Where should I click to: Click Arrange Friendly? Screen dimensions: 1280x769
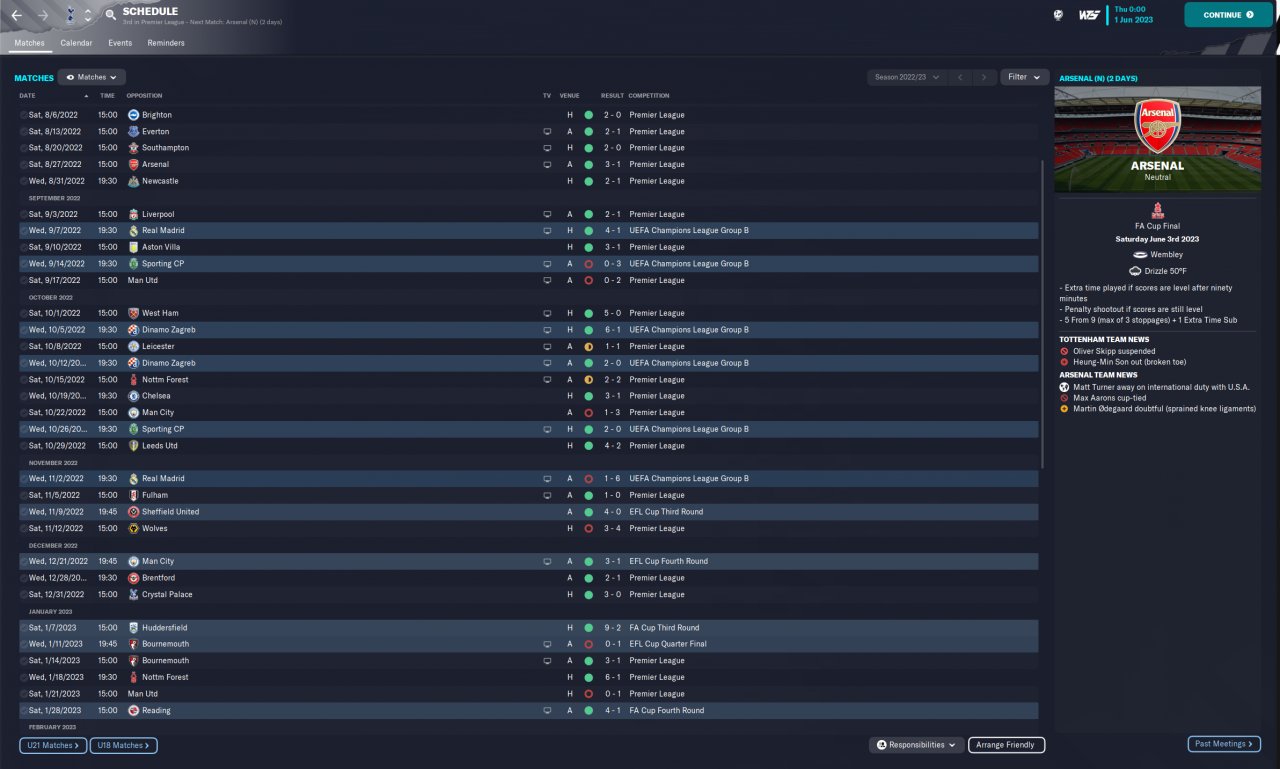coord(1007,745)
